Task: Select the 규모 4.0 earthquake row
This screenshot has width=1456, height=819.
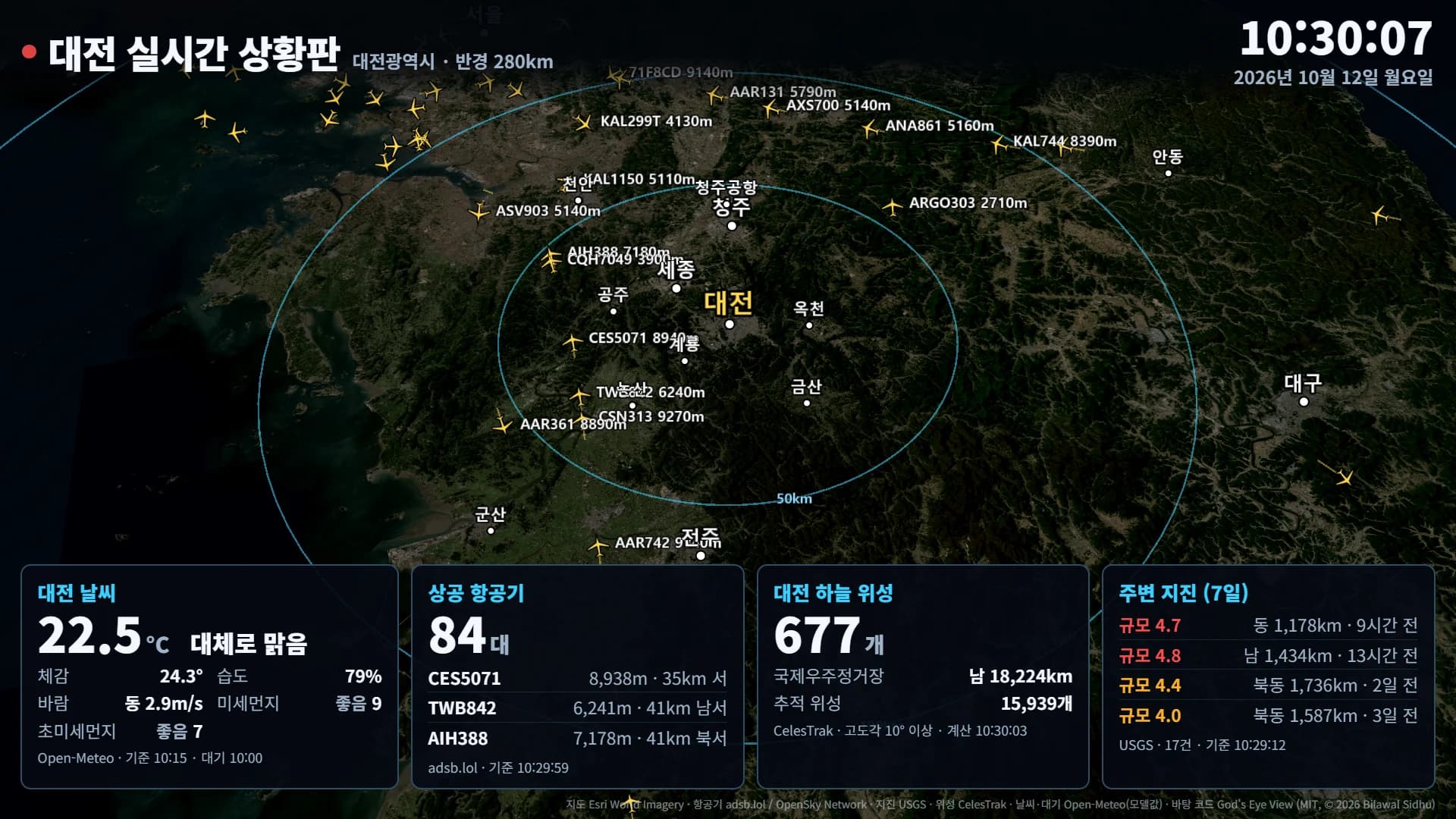Action: tap(1269, 715)
